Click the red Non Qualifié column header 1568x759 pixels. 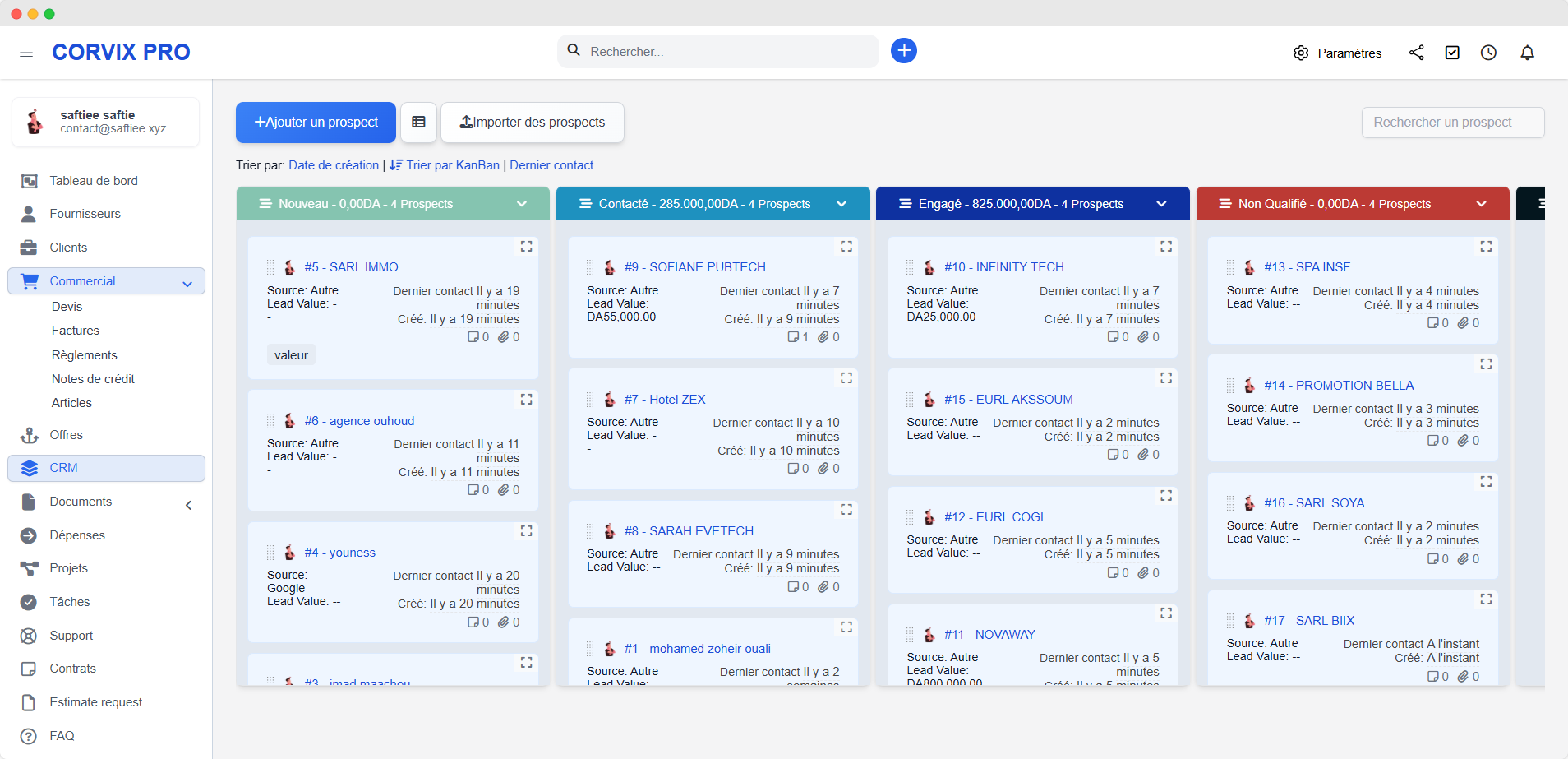[x=1335, y=204]
